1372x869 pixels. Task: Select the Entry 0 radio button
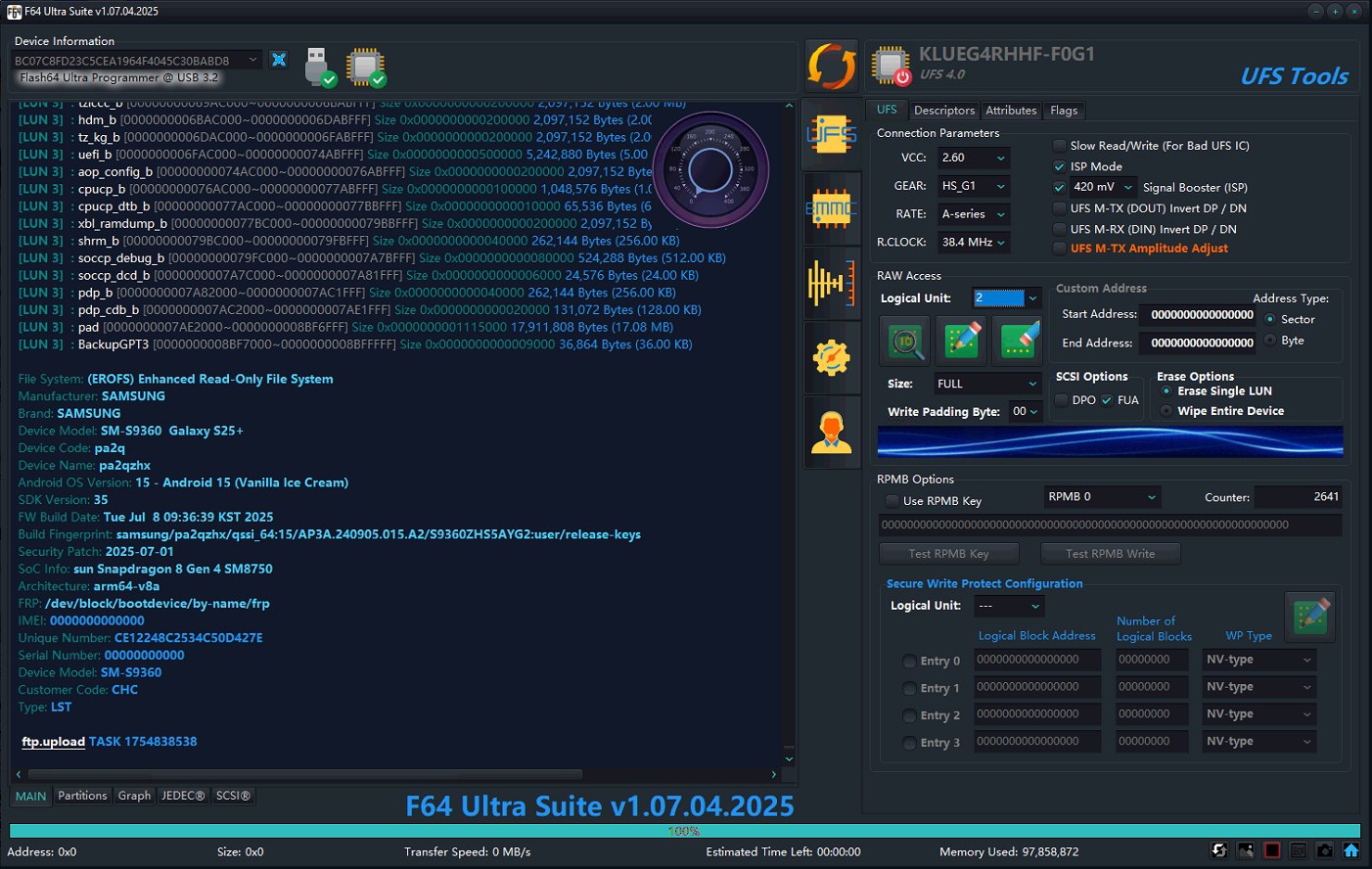pos(910,662)
